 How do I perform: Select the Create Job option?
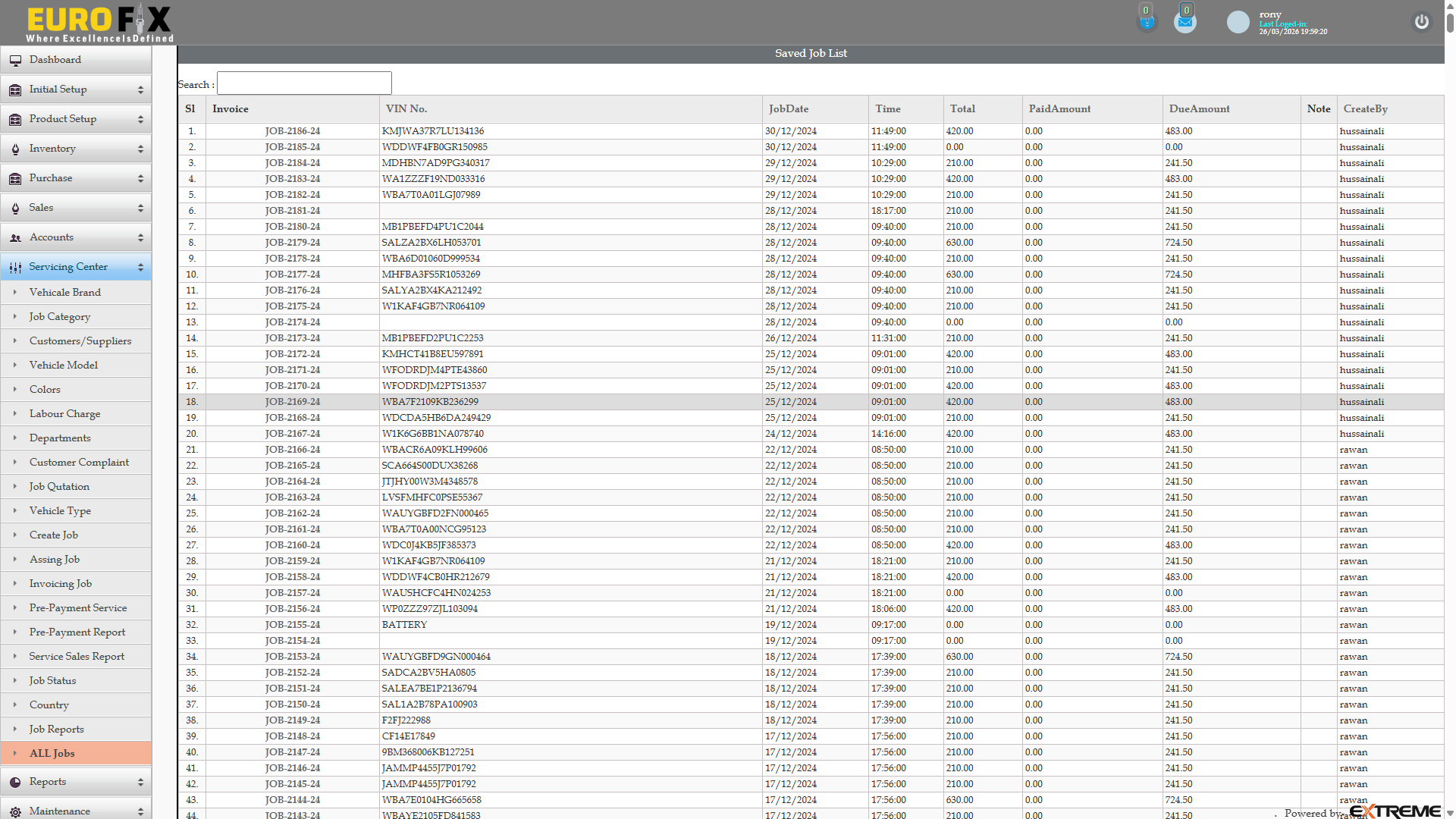[54, 535]
